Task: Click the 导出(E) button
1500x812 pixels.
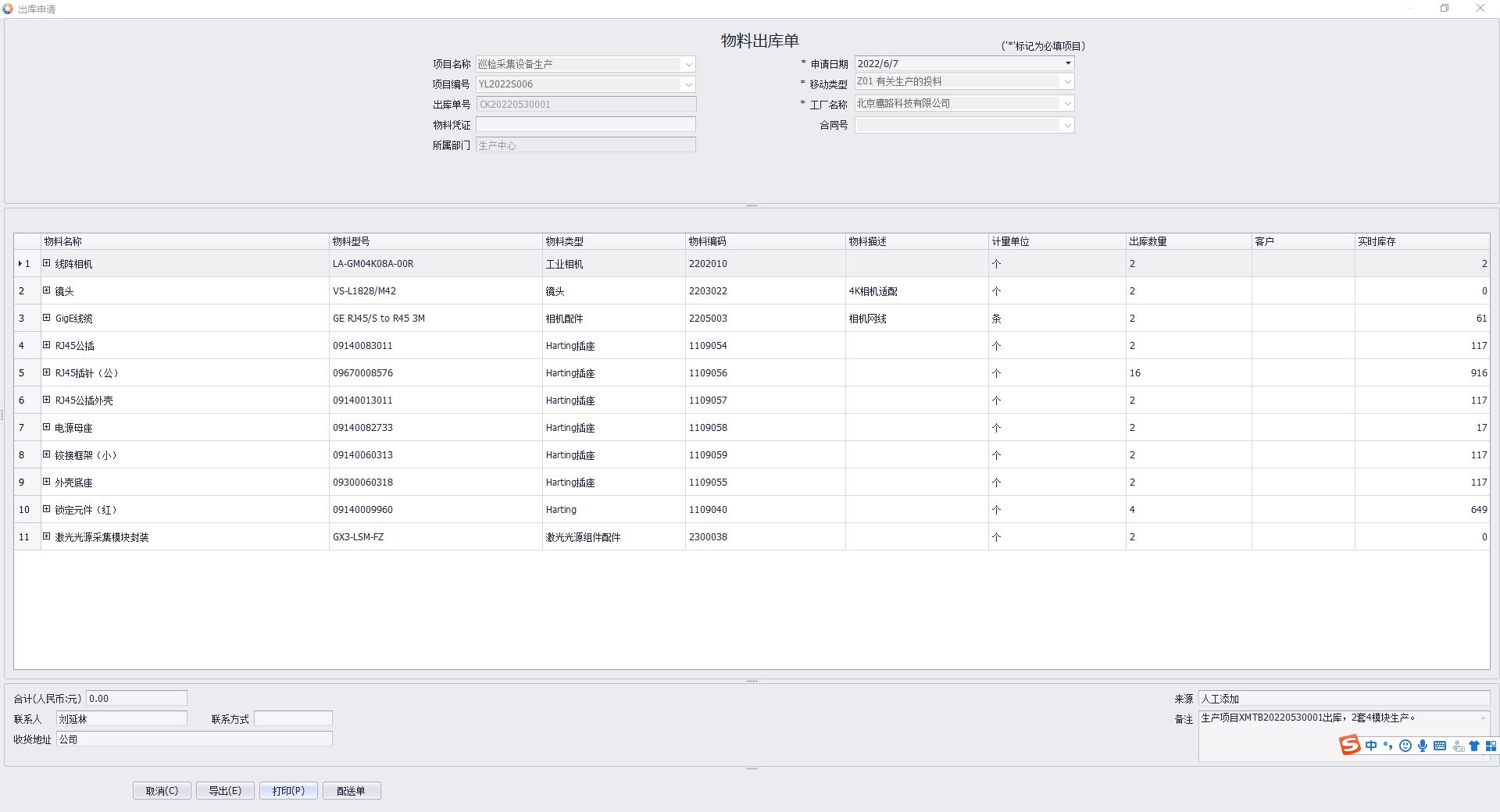Action: (x=225, y=791)
